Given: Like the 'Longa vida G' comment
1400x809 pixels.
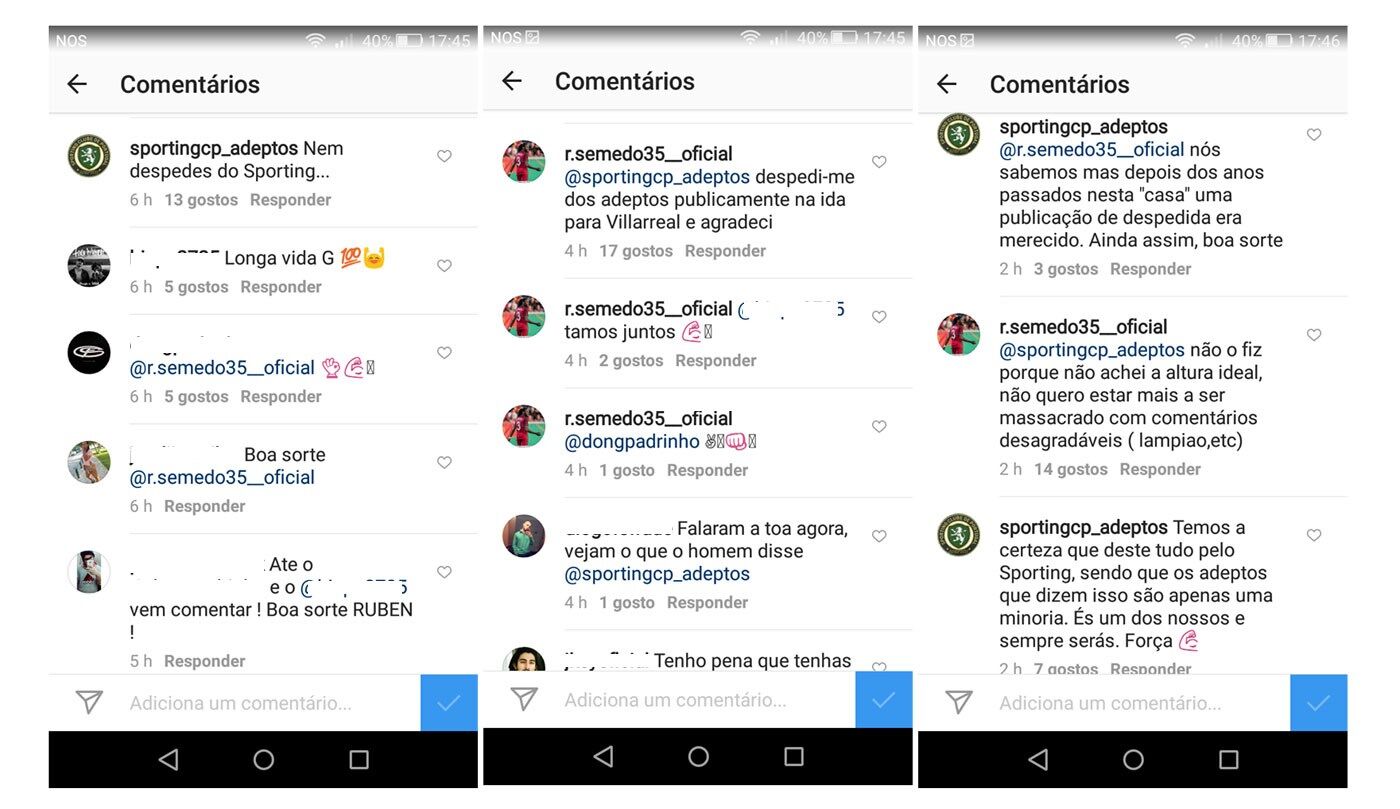Looking at the screenshot, I should [x=444, y=266].
